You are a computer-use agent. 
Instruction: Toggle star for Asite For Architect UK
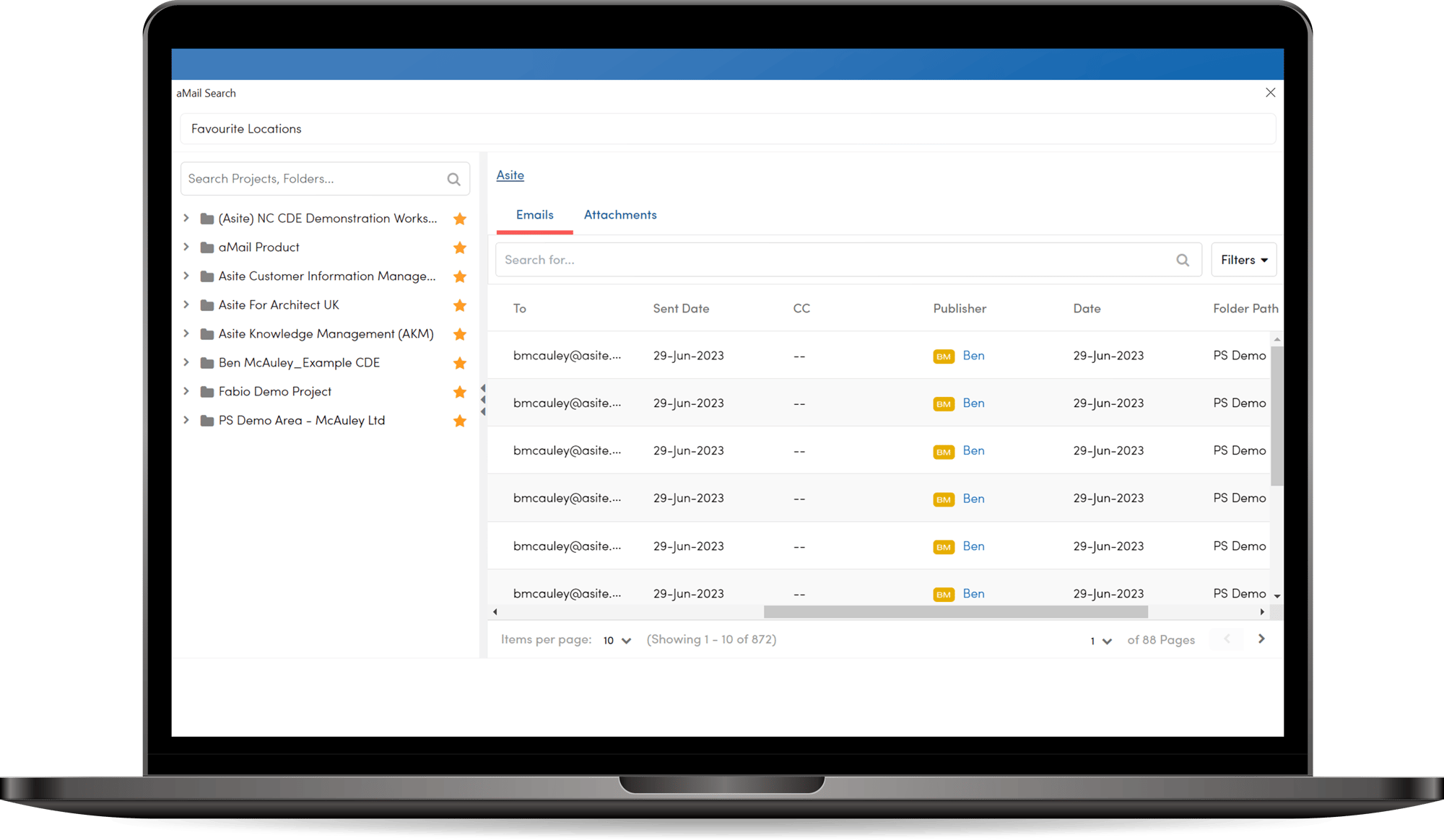pos(459,305)
